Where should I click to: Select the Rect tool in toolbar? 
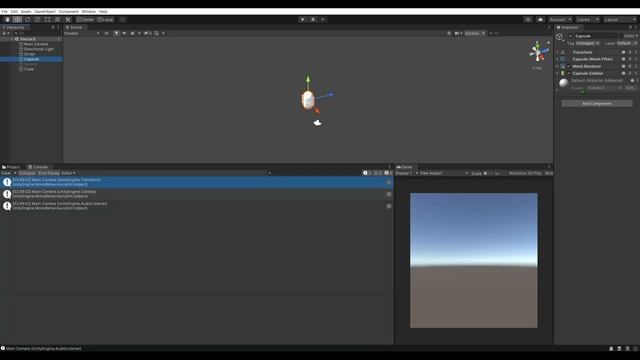47,20
